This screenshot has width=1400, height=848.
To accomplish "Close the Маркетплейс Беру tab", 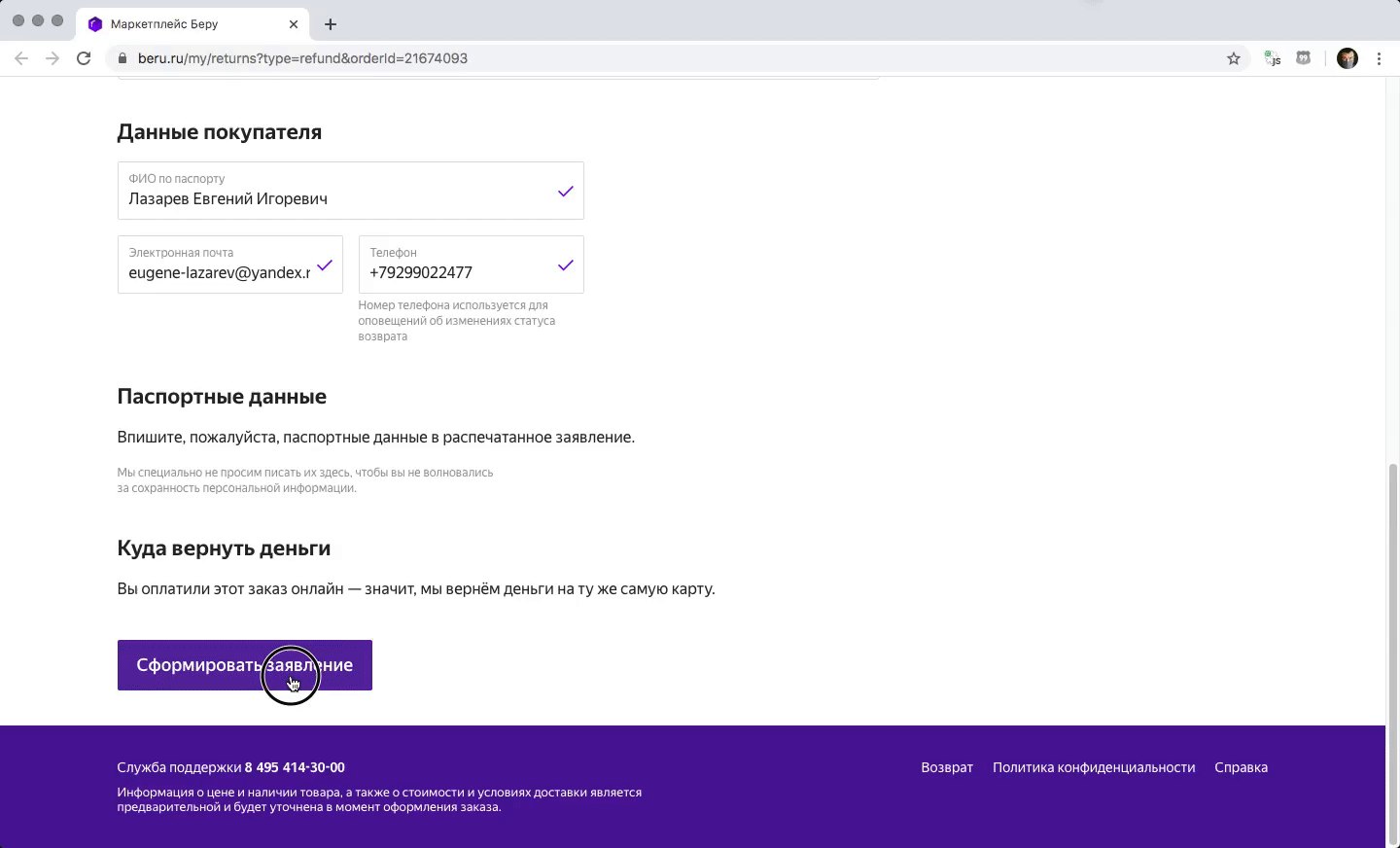I will (x=294, y=24).
